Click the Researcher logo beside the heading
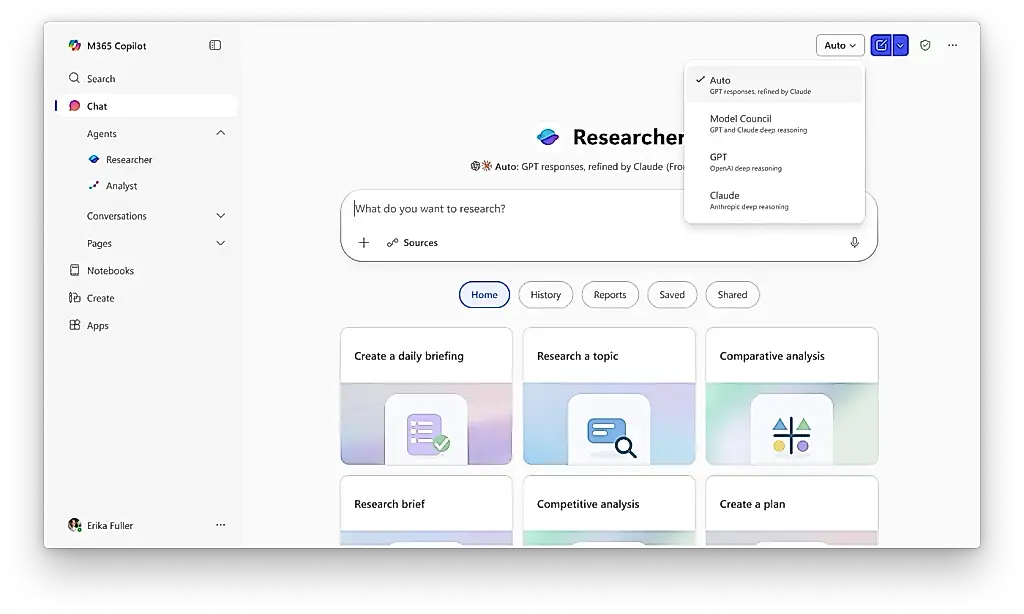 [548, 137]
